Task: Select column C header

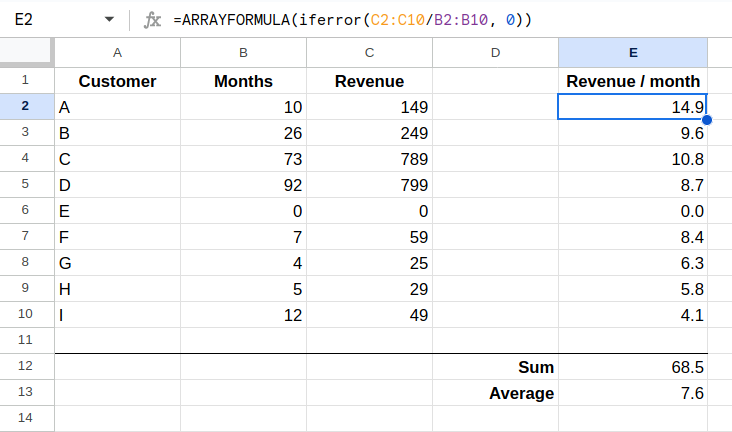Action: (x=370, y=53)
